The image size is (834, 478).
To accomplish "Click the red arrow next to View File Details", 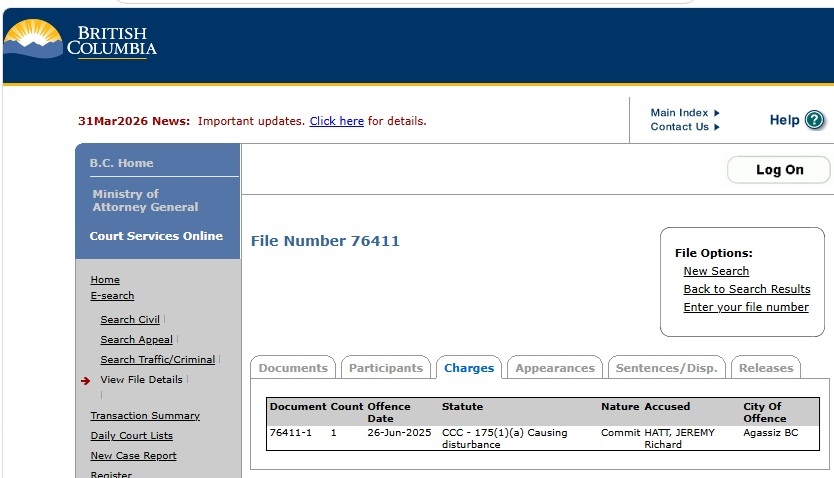I will click(x=85, y=380).
